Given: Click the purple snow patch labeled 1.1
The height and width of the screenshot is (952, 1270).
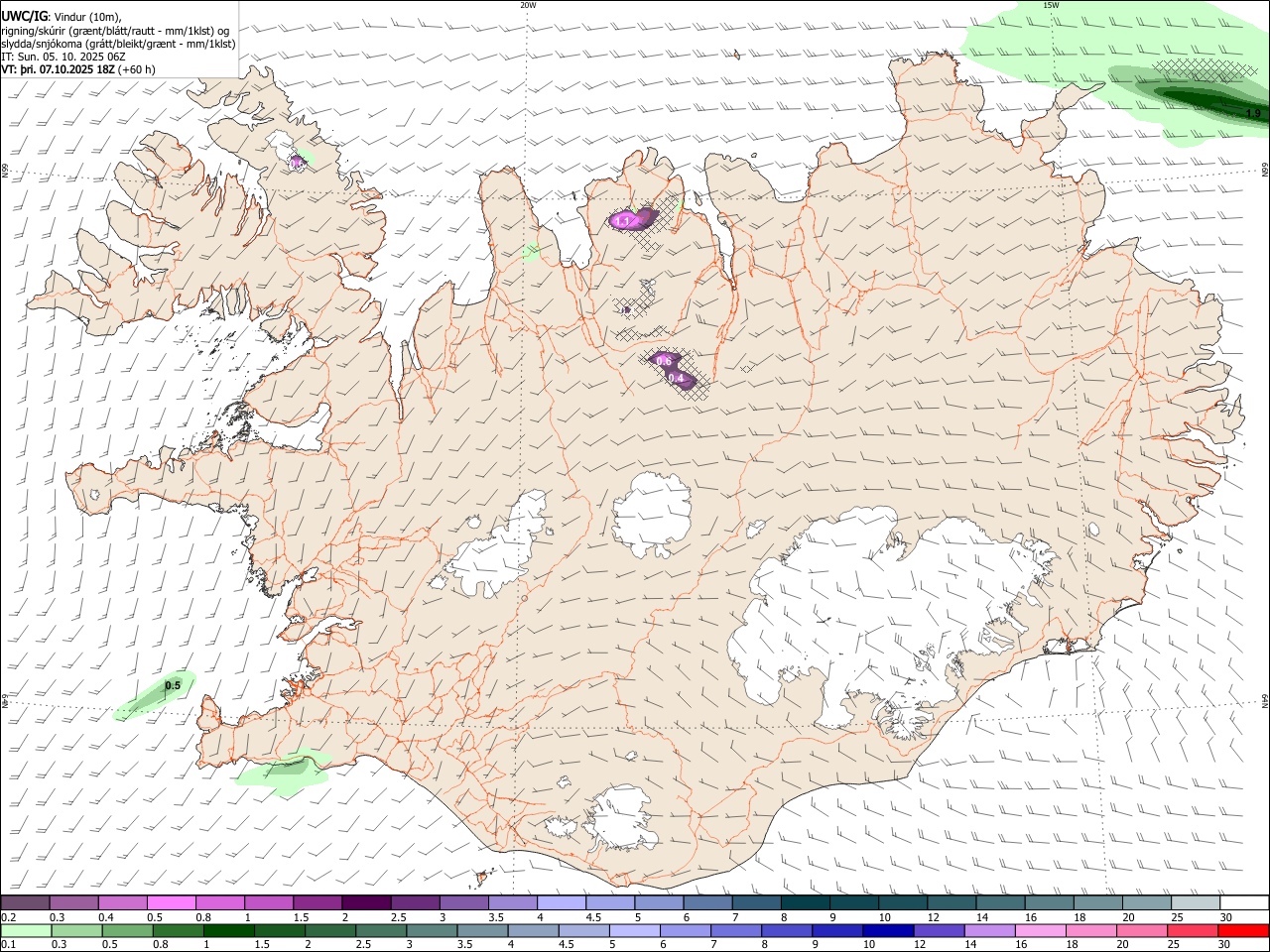Looking at the screenshot, I should (x=631, y=219).
